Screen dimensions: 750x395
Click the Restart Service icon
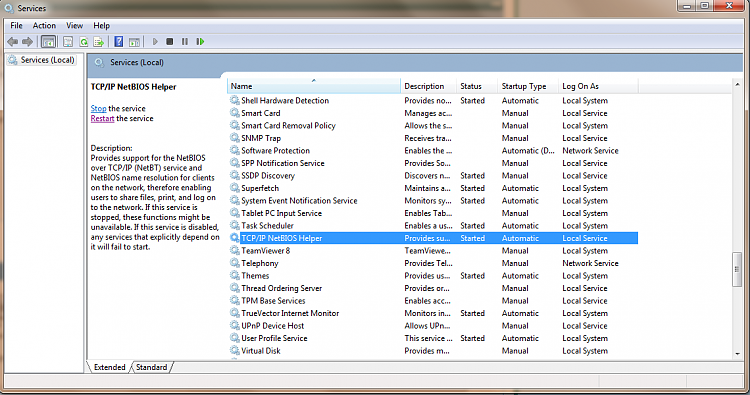point(200,42)
